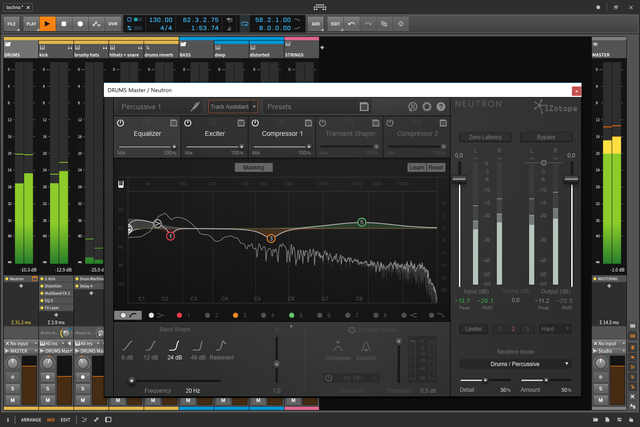Toggle Compressor 1 module power

(255, 123)
